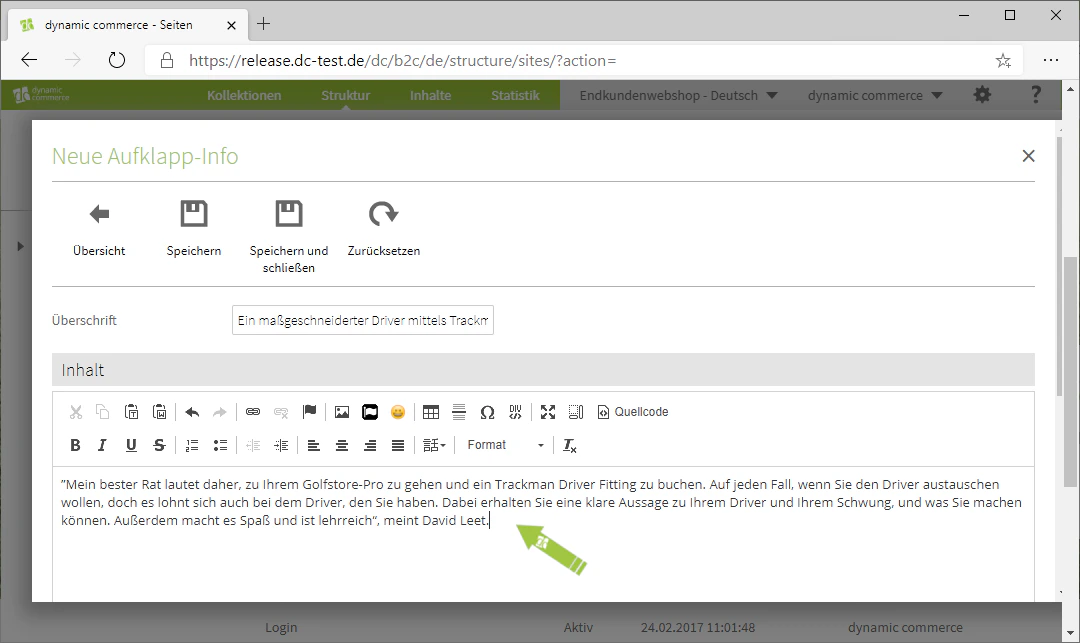
Task: Add page to favorites star
Action: (1004, 61)
